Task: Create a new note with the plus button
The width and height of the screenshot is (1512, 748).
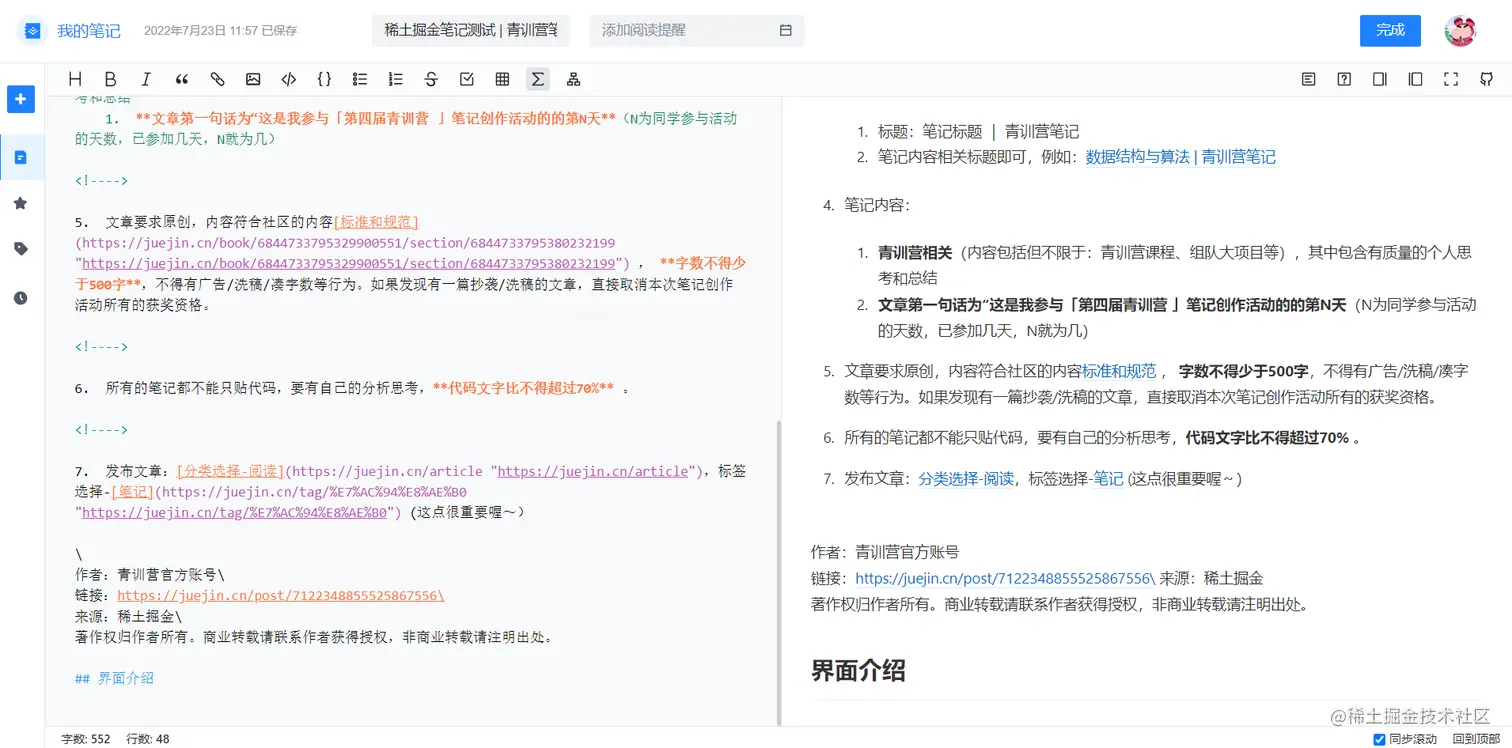Action: [x=21, y=99]
